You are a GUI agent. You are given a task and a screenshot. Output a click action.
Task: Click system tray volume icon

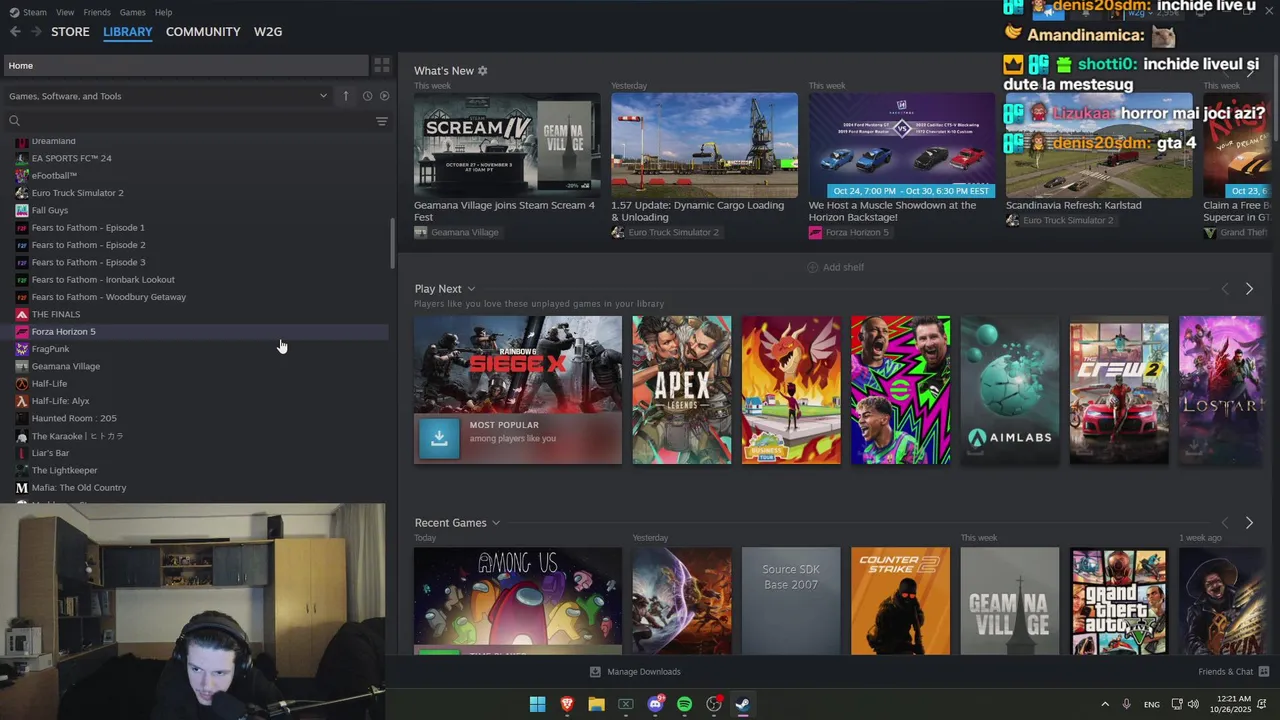pyautogui.click(x=1193, y=704)
